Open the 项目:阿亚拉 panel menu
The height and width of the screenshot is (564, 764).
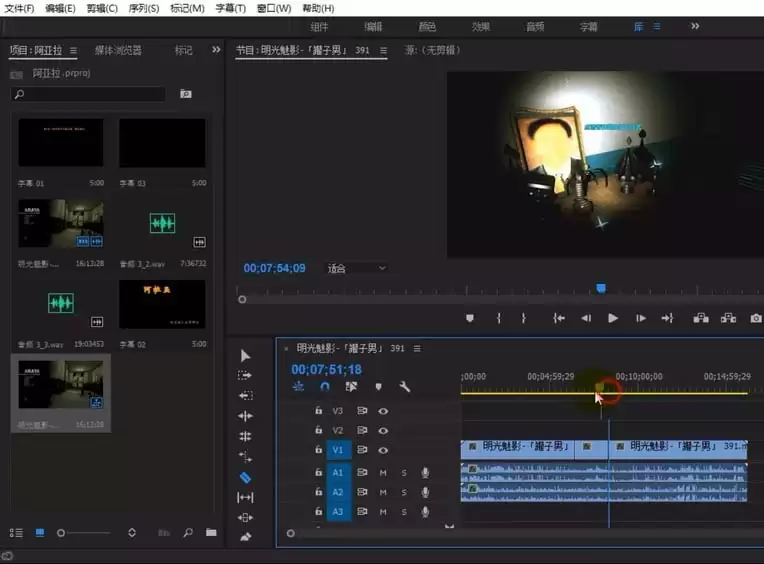pyautogui.click(x=73, y=50)
